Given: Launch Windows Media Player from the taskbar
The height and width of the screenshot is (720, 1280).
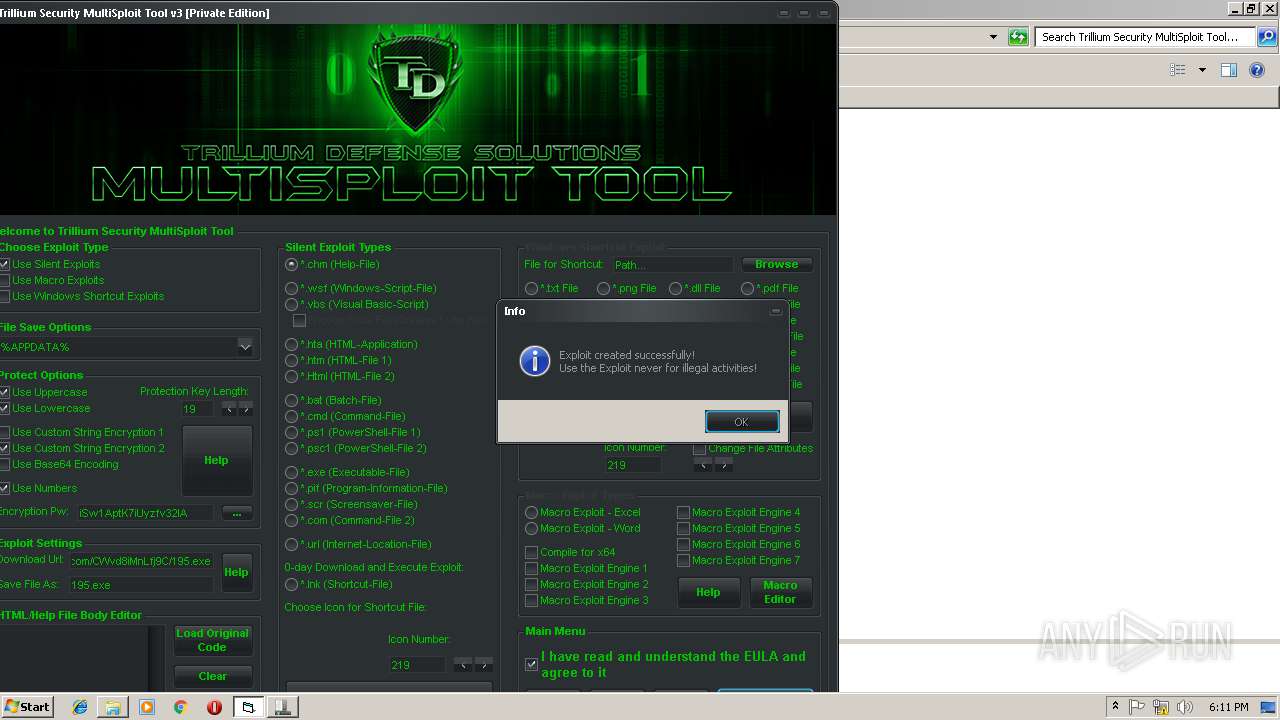Looking at the screenshot, I should pyautogui.click(x=147, y=707).
